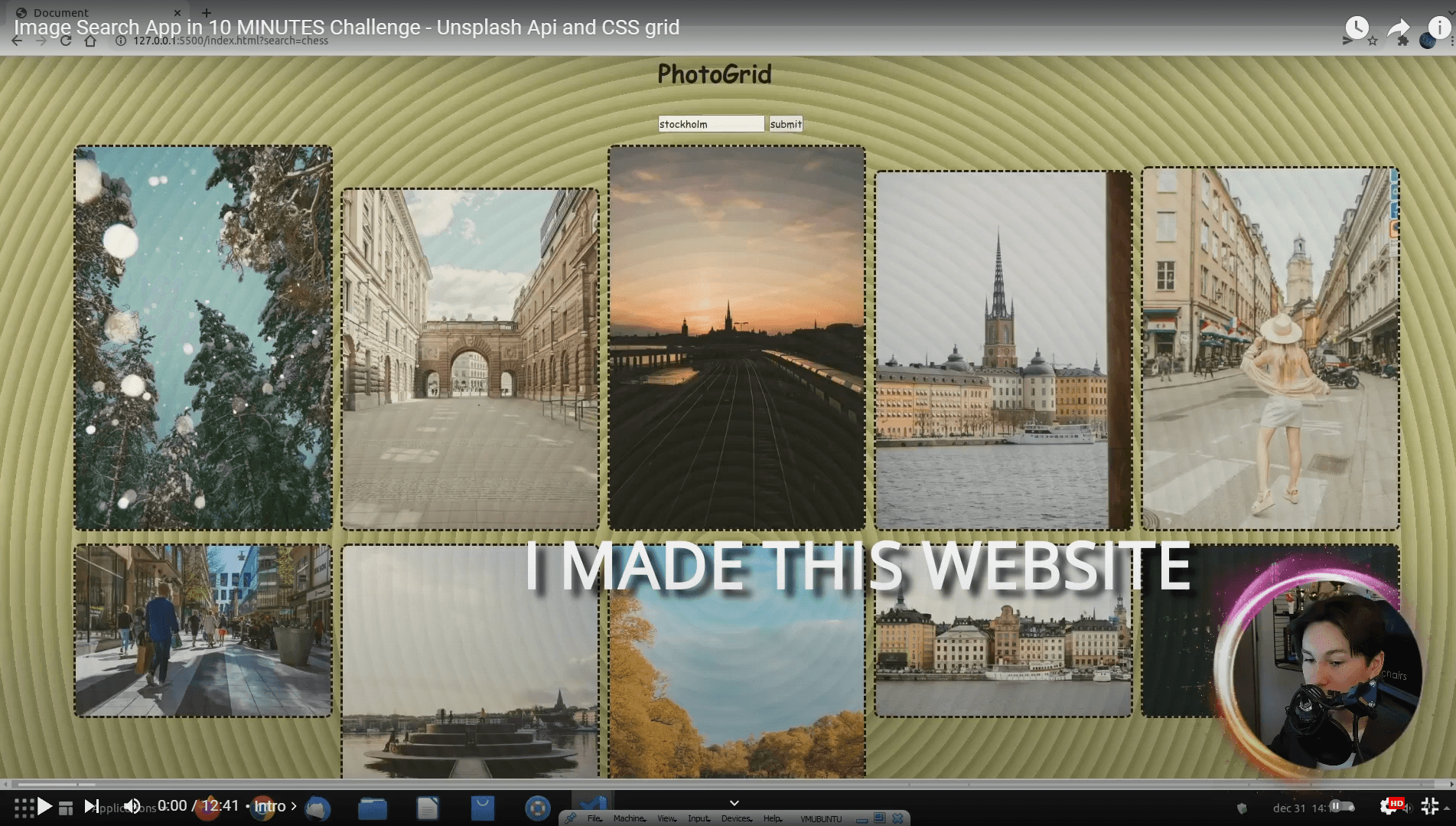Open the VirtualBox Devices menu
Screen dimensions: 1456x826
(x=736, y=818)
